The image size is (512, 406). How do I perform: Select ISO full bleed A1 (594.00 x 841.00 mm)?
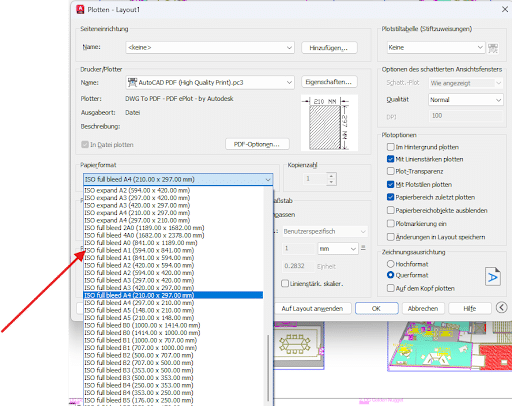(173, 250)
